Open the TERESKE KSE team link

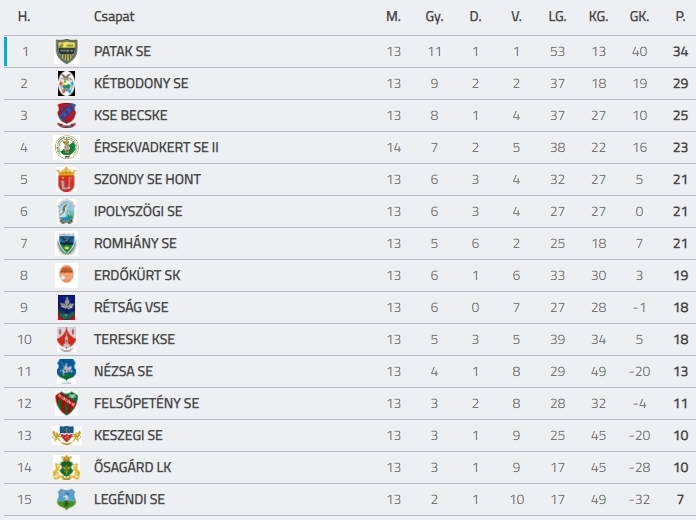134,339
